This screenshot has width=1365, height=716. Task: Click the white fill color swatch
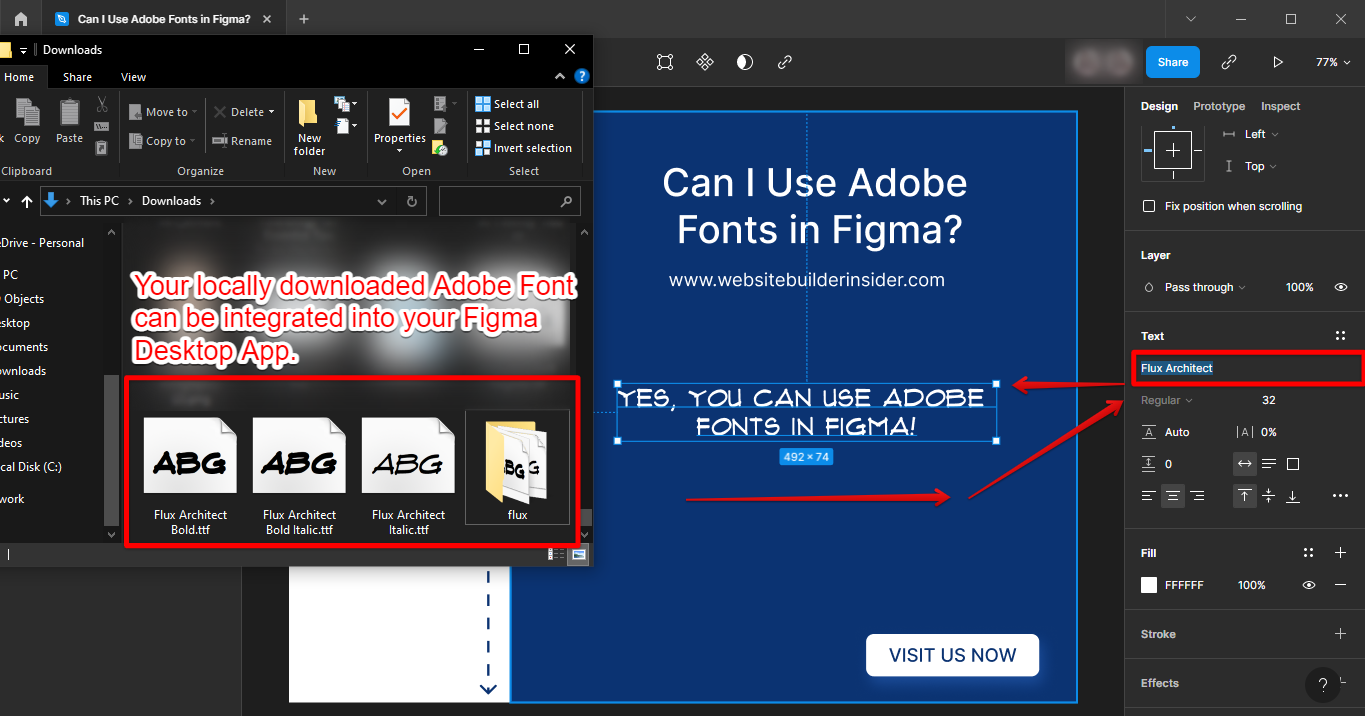1149,585
